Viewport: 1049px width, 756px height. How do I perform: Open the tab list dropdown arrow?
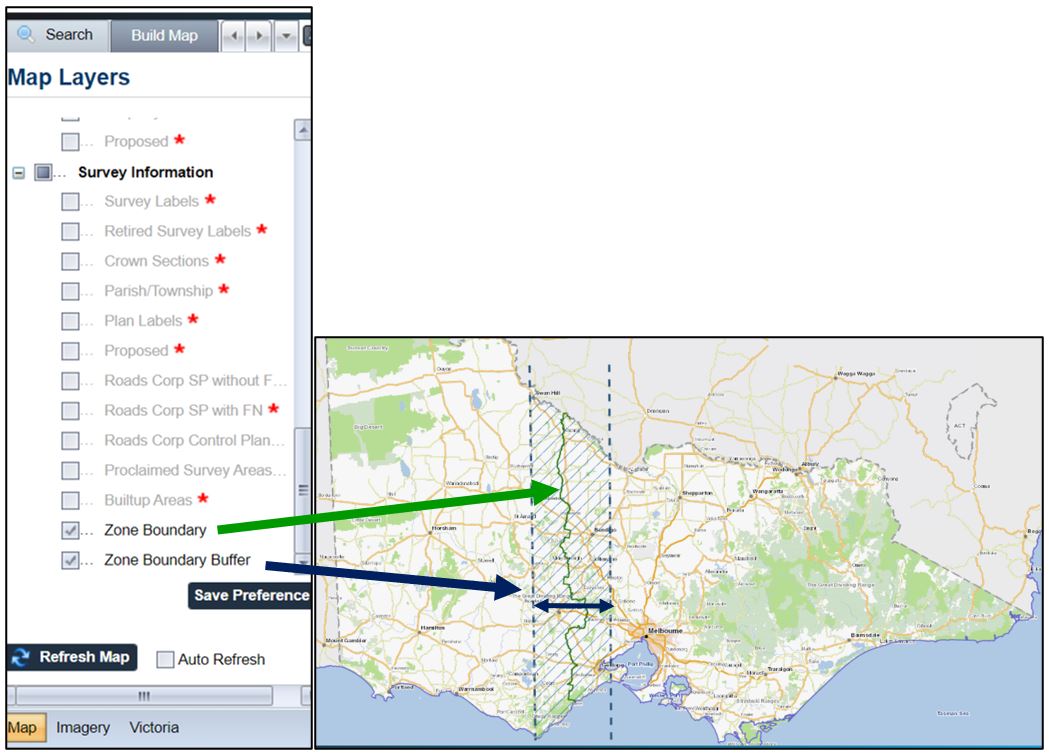pyautogui.click(x=286, y=36)
